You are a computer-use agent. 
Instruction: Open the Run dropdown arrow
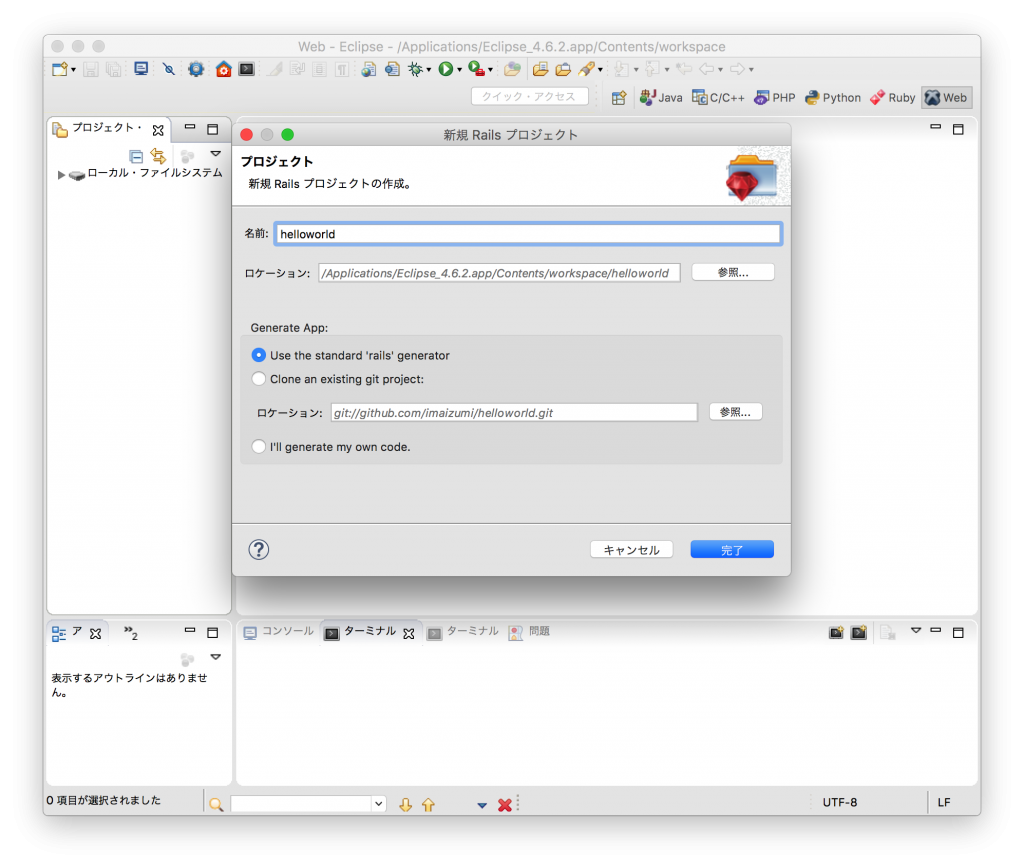coord(459,69)
